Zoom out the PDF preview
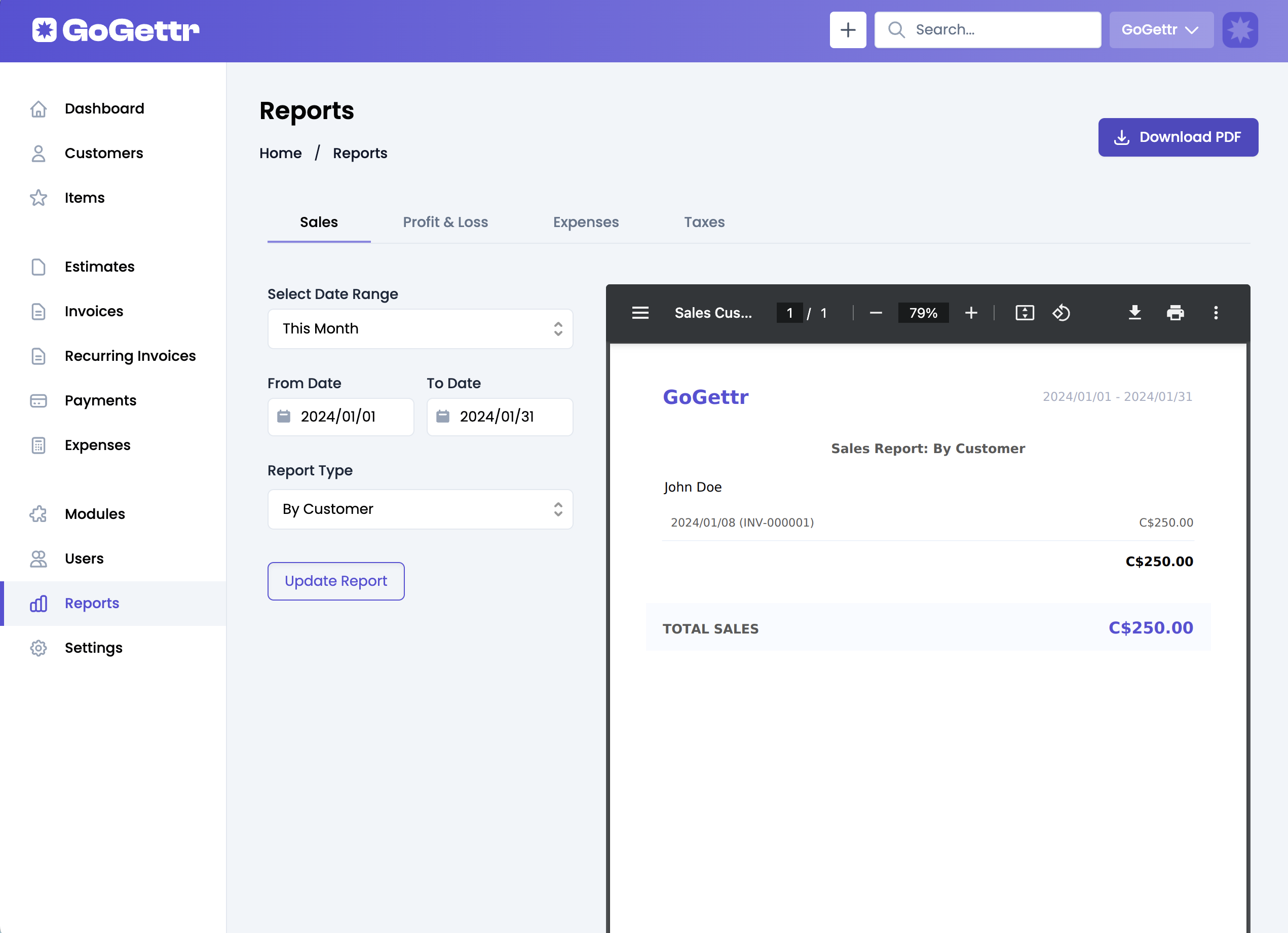 pos(875,313)
